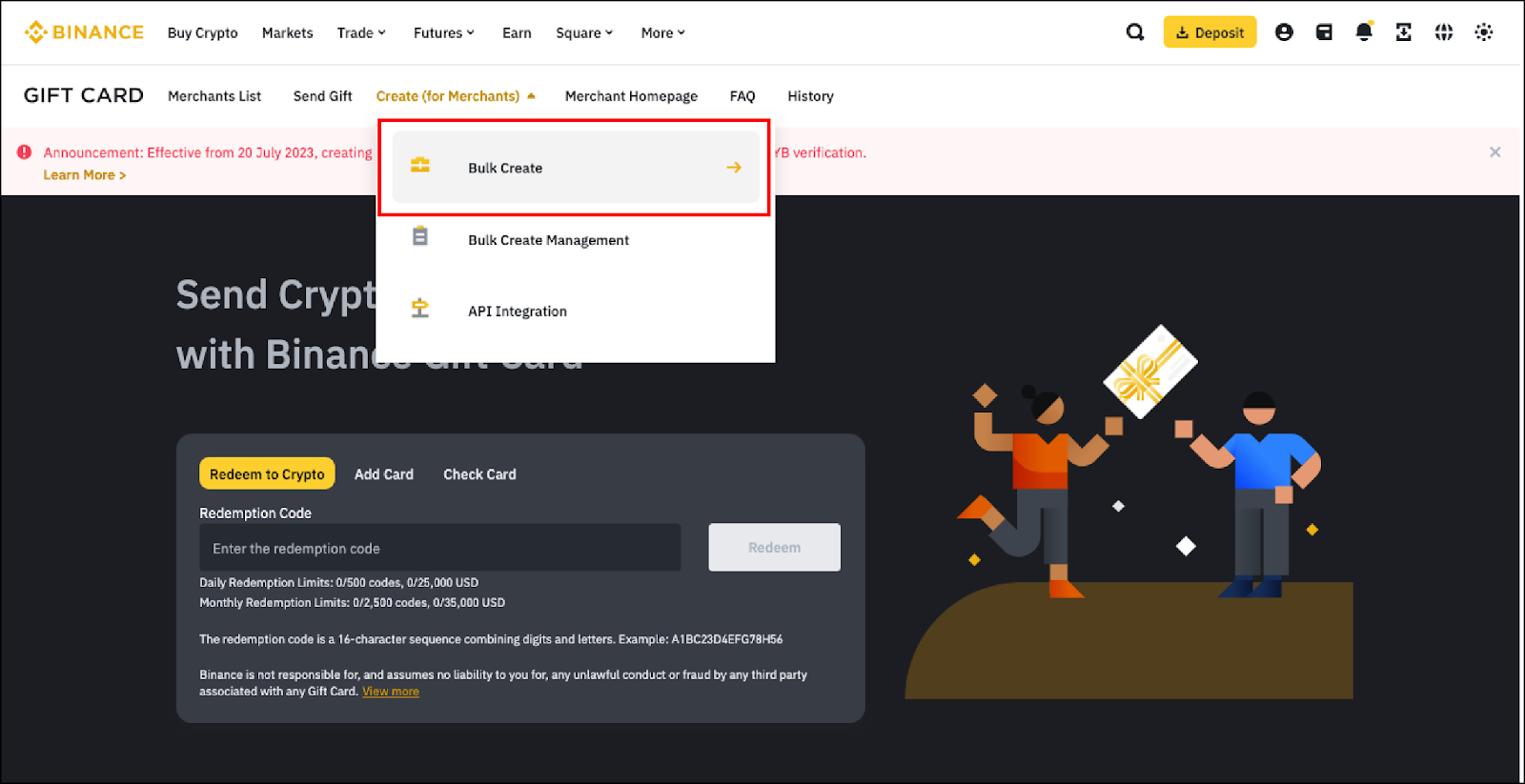Open notifications bell icon

[x=1364, y=32]
